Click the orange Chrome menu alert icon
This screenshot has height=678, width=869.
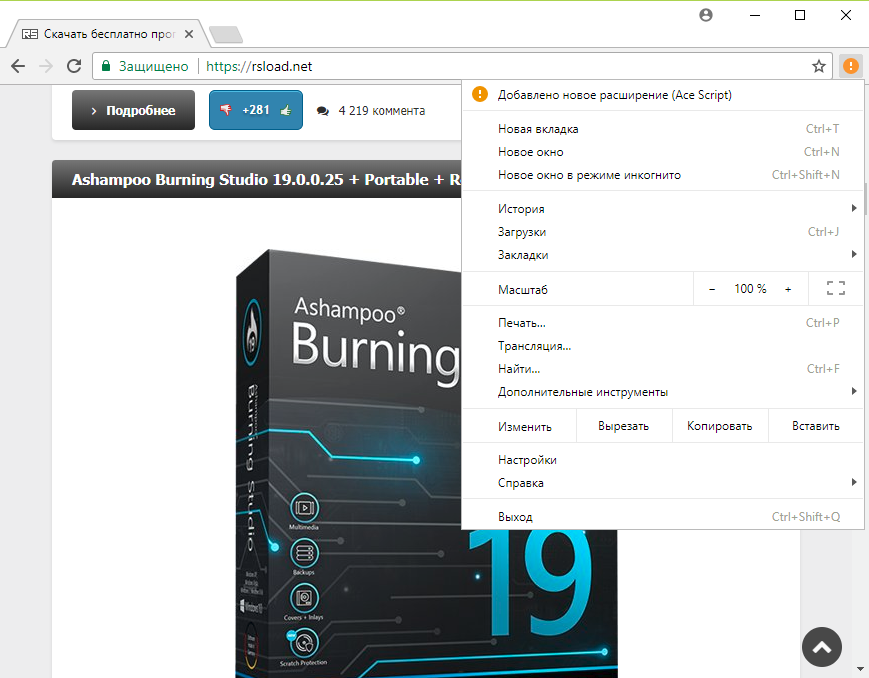tap(851, 67)
